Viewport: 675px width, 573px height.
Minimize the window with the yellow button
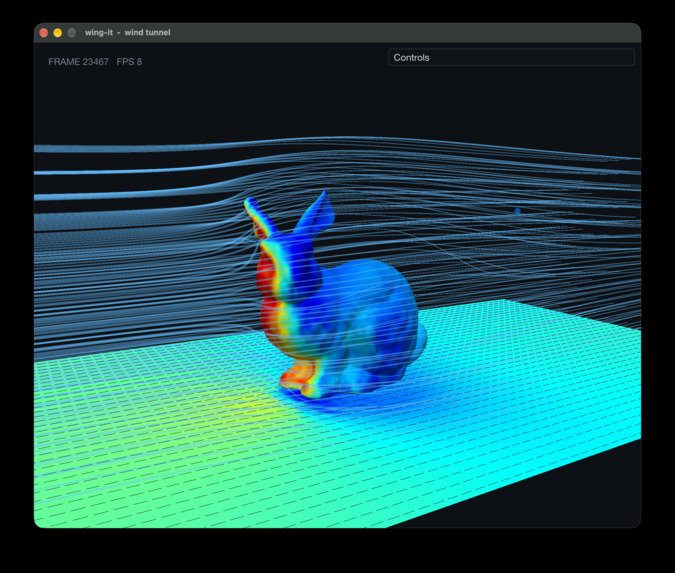tap(58, 33)
